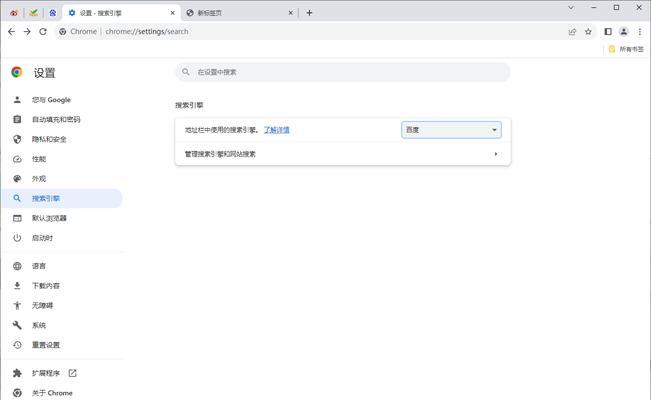The height and width of the screenshot is (400, 651).
Task: Click the 启动时 power icon
Action: pyautogui.click(x=17, y=238)
